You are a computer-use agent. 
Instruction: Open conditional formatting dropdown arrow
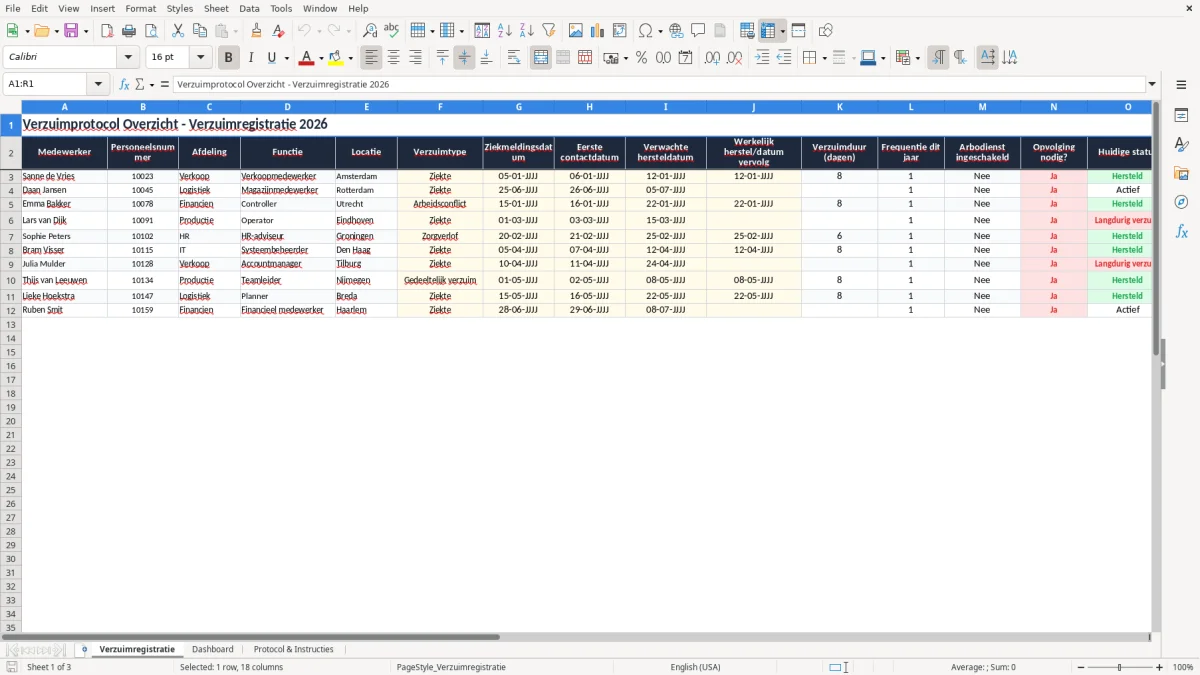tap(917, 58)
